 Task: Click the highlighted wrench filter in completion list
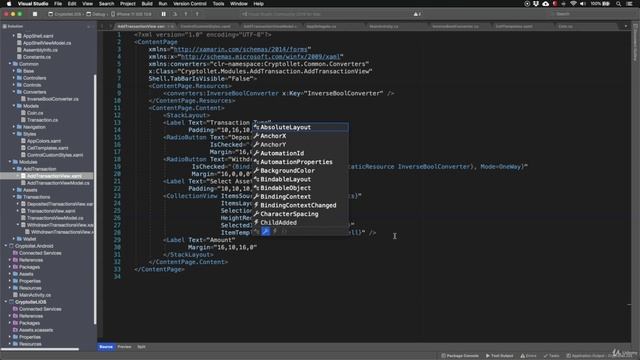(x=265, y=231)
